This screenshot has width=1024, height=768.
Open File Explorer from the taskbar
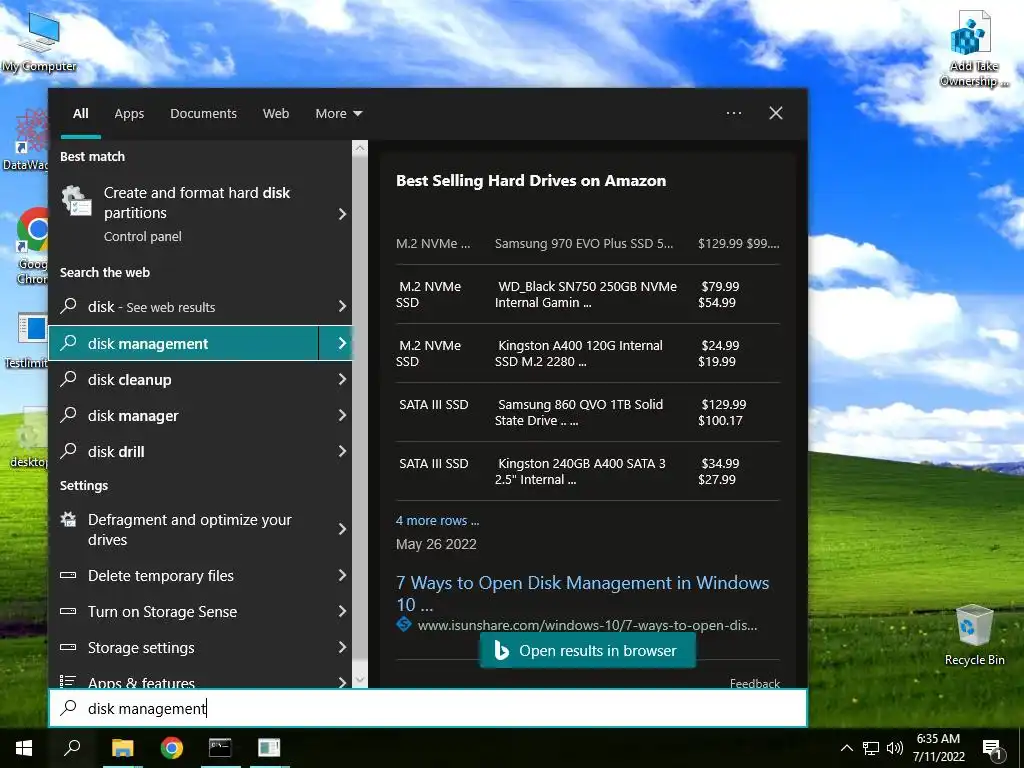(x=122, y=748)
